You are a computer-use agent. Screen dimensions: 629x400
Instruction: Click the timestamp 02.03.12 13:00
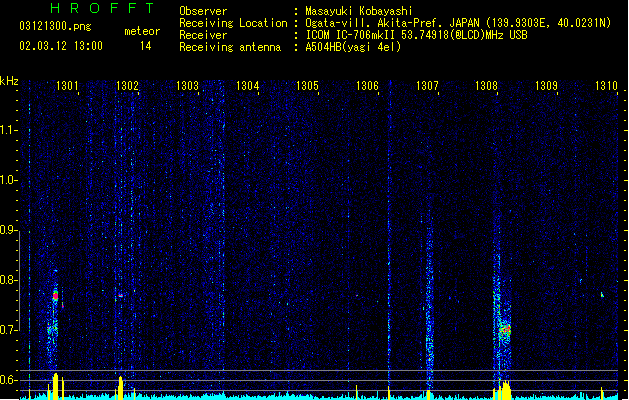[61, 46]
